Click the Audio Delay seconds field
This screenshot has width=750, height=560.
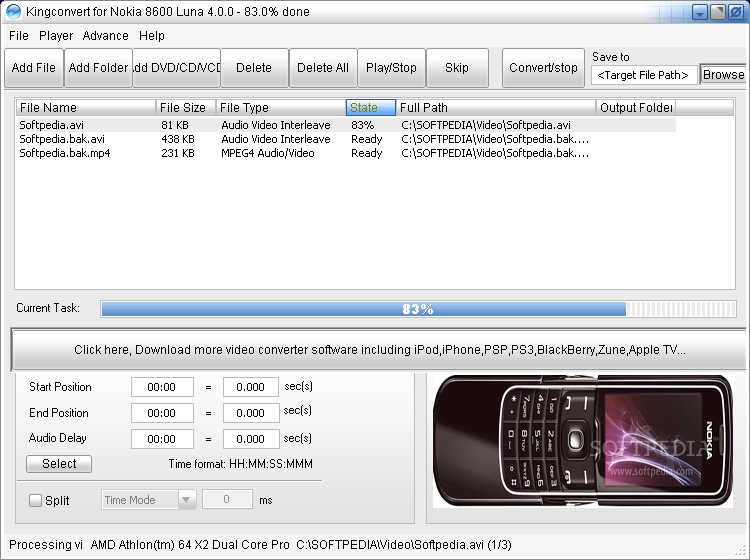click(251, 439)
